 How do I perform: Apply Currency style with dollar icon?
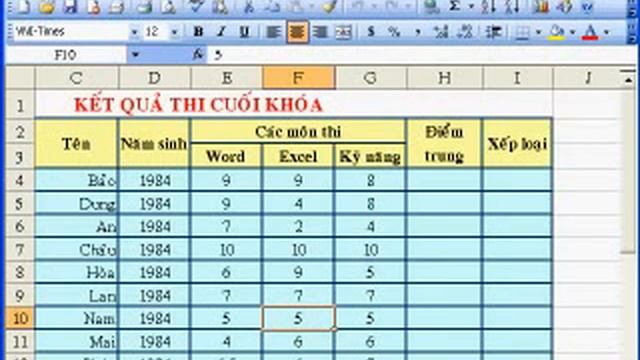point(371,31)
